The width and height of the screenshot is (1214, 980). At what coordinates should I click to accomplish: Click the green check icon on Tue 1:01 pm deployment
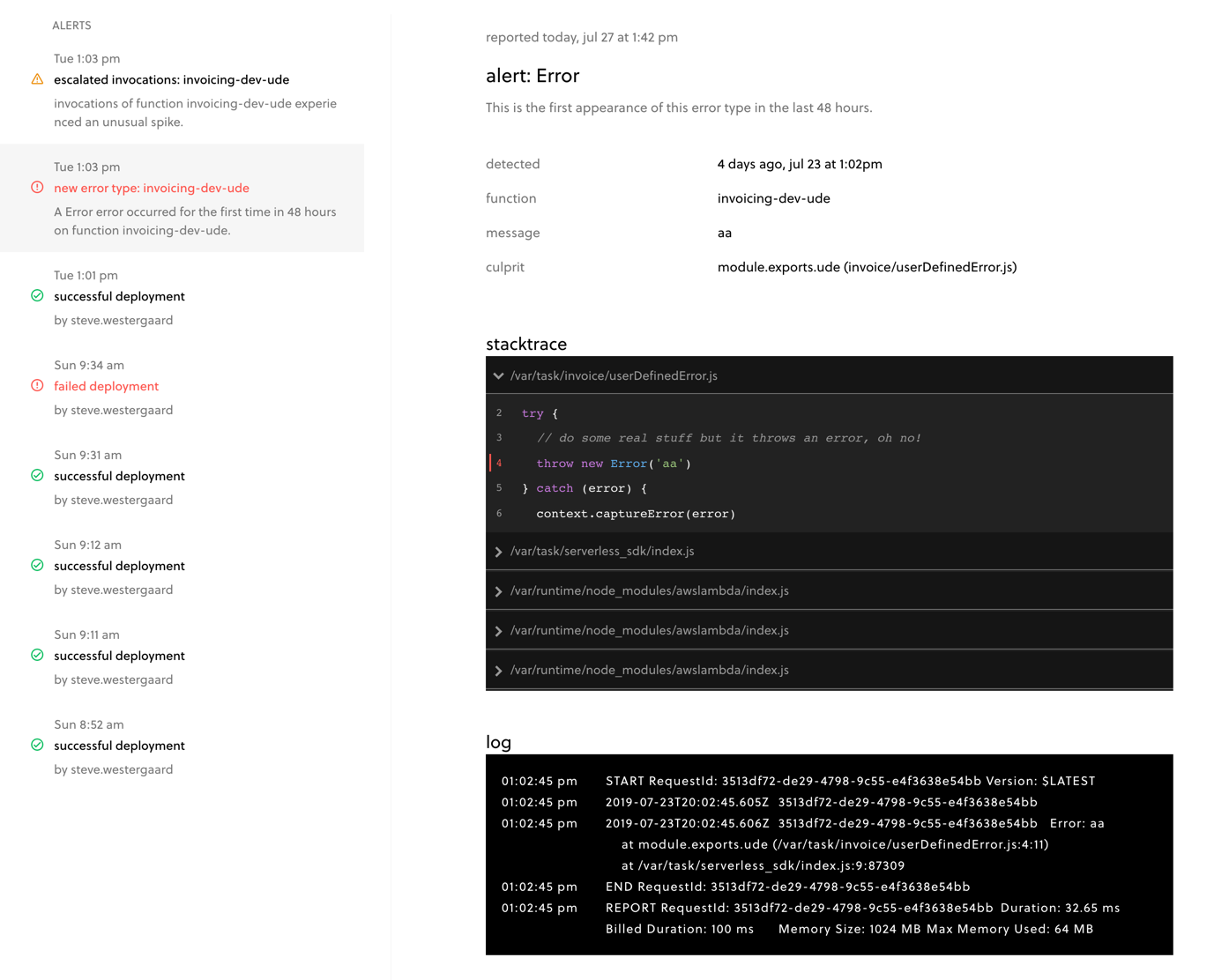point(36,296)
